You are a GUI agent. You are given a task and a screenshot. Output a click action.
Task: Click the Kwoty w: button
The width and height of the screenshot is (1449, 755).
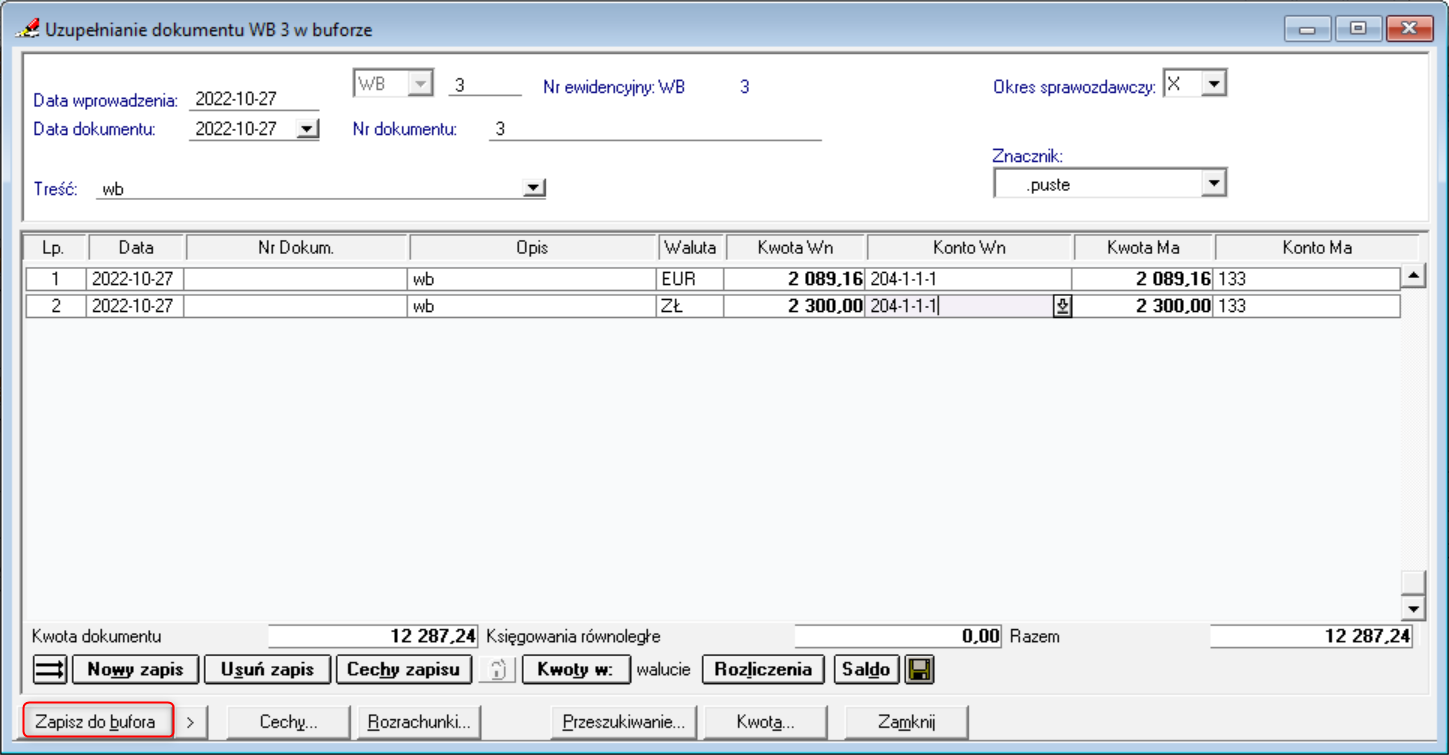coord(576,669)
